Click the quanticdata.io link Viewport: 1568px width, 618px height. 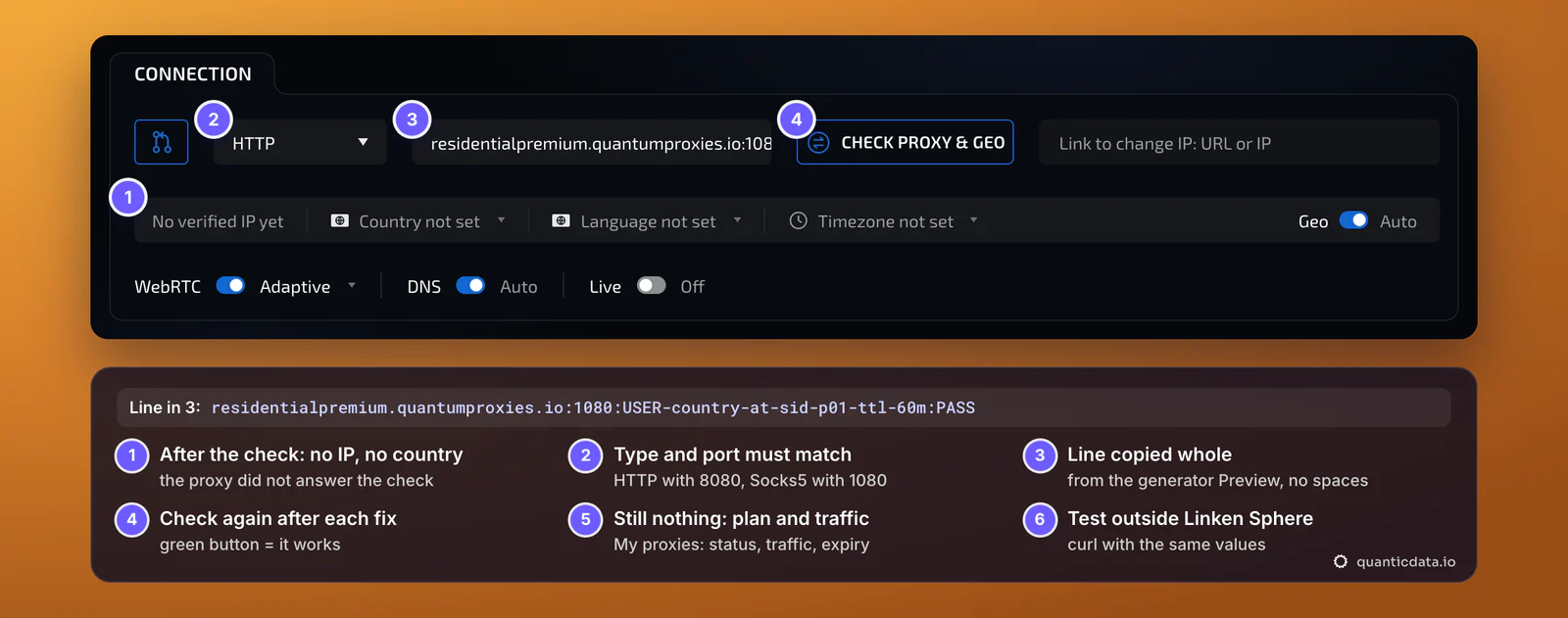(x=1405, y=562)
